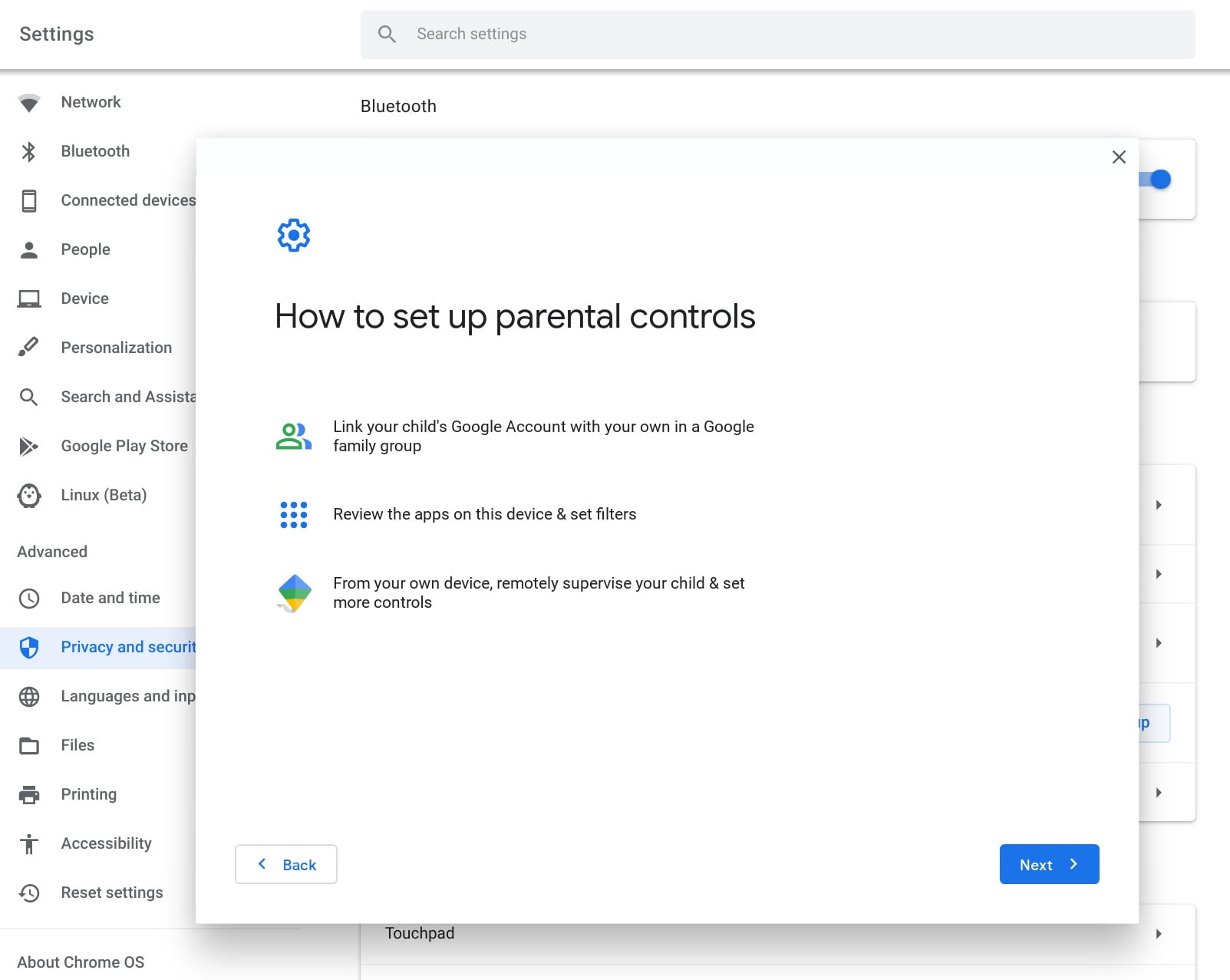Click the Settings title text
Screen dimensions: 1230x980
(x=57, y=35)
